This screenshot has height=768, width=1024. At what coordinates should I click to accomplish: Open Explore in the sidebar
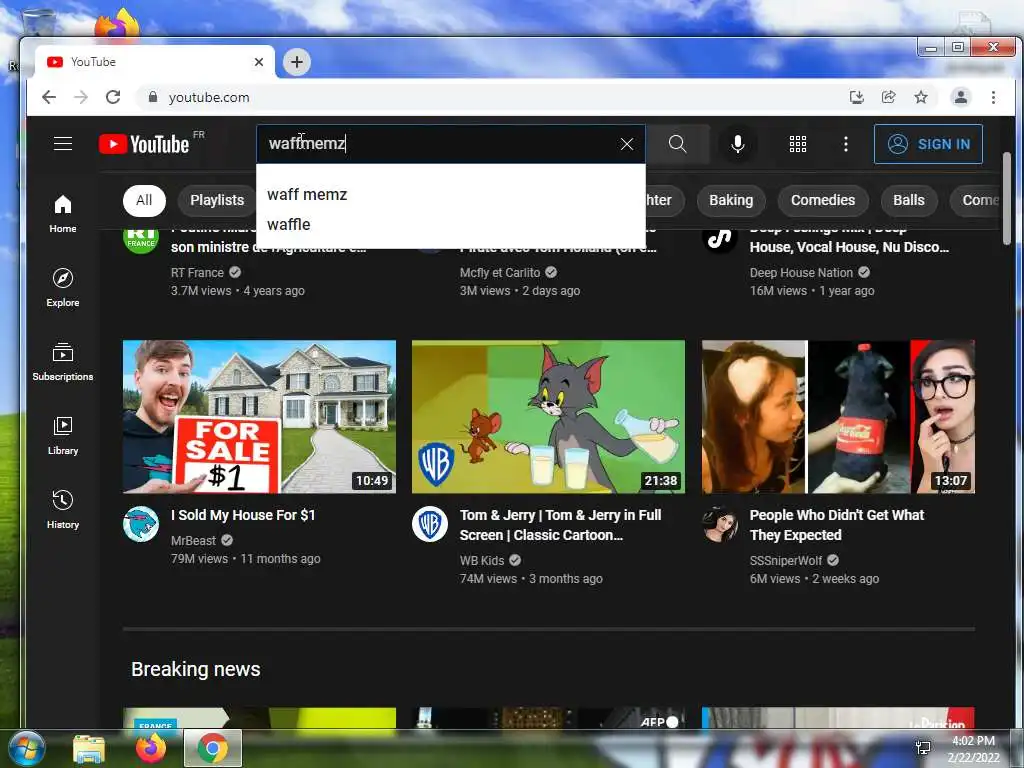tap(63, 287)
